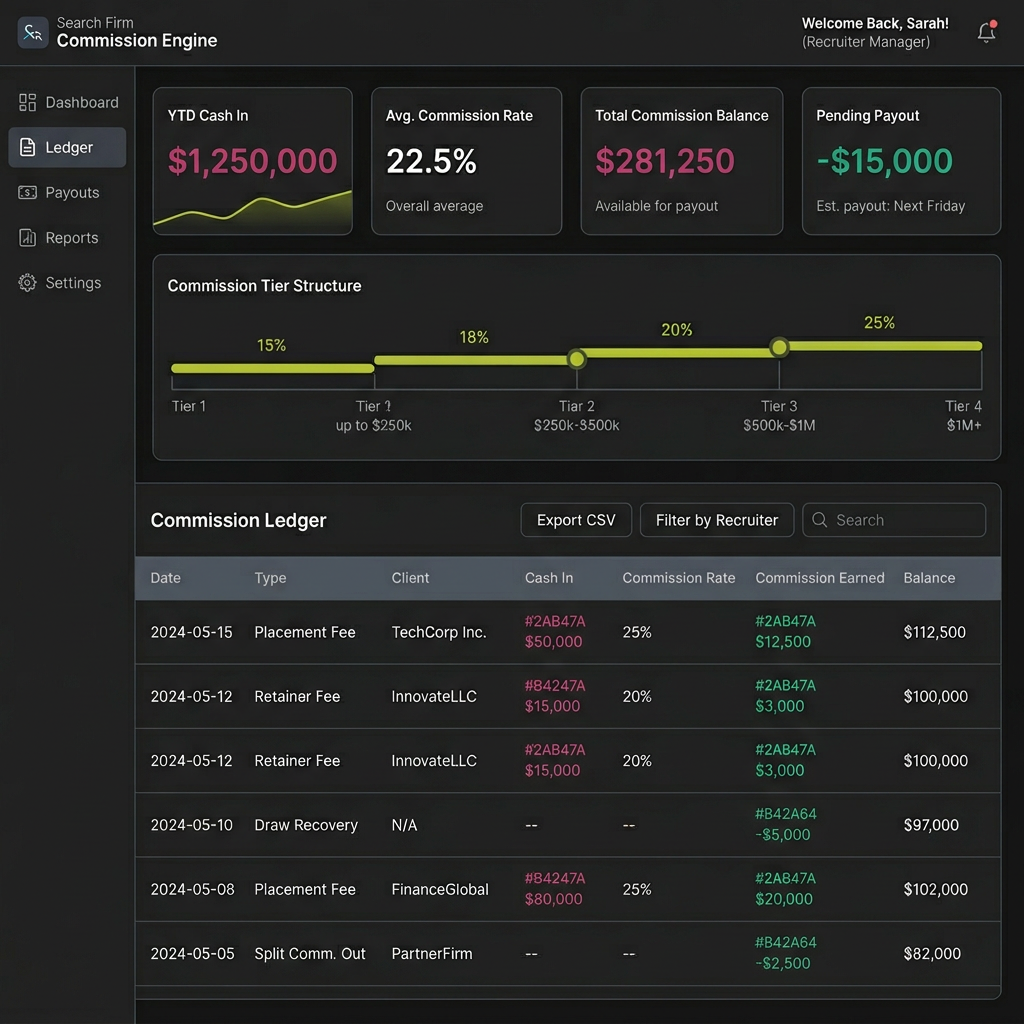Open Dashboard in the sidebar
The width and height of the screenshot is (1024, 1024).
click(67, 103)
